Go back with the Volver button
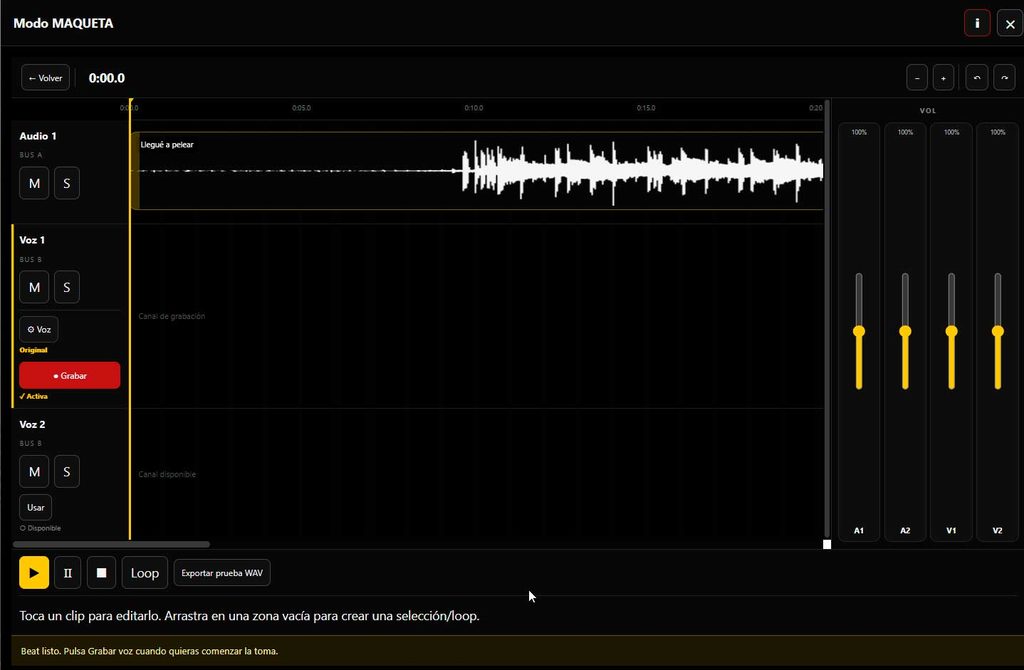 [x=45, y=78]
